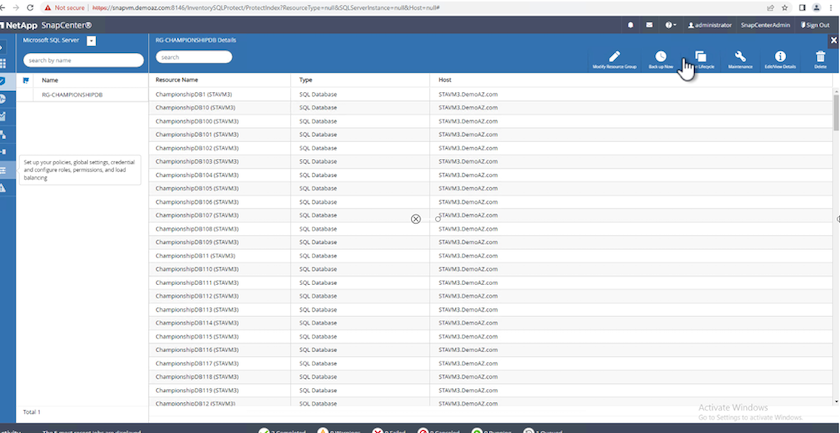Reload the page in browser
The image size is (840, 433).
30,8
